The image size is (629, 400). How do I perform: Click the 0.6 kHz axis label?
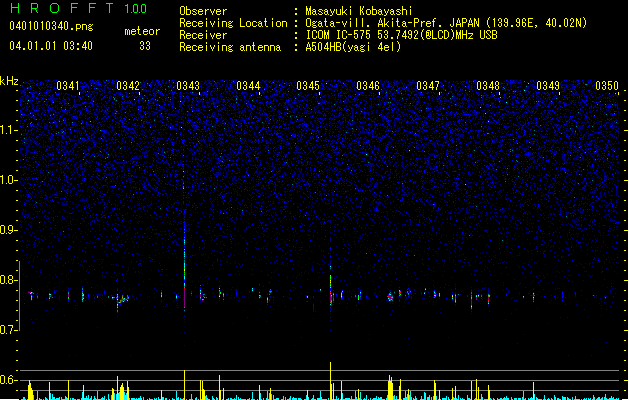[x=9, y=380]
